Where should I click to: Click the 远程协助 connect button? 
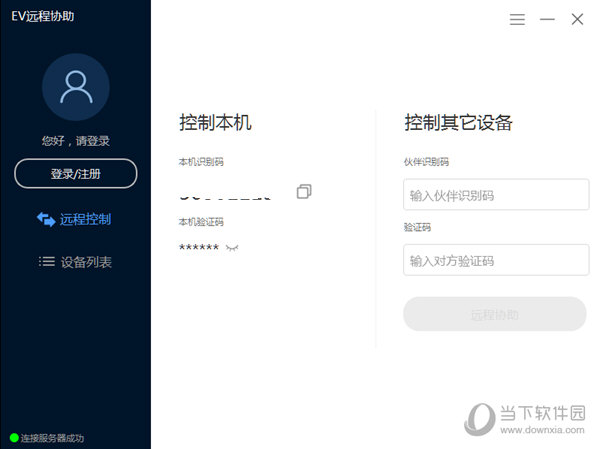(x=494, y=314)
